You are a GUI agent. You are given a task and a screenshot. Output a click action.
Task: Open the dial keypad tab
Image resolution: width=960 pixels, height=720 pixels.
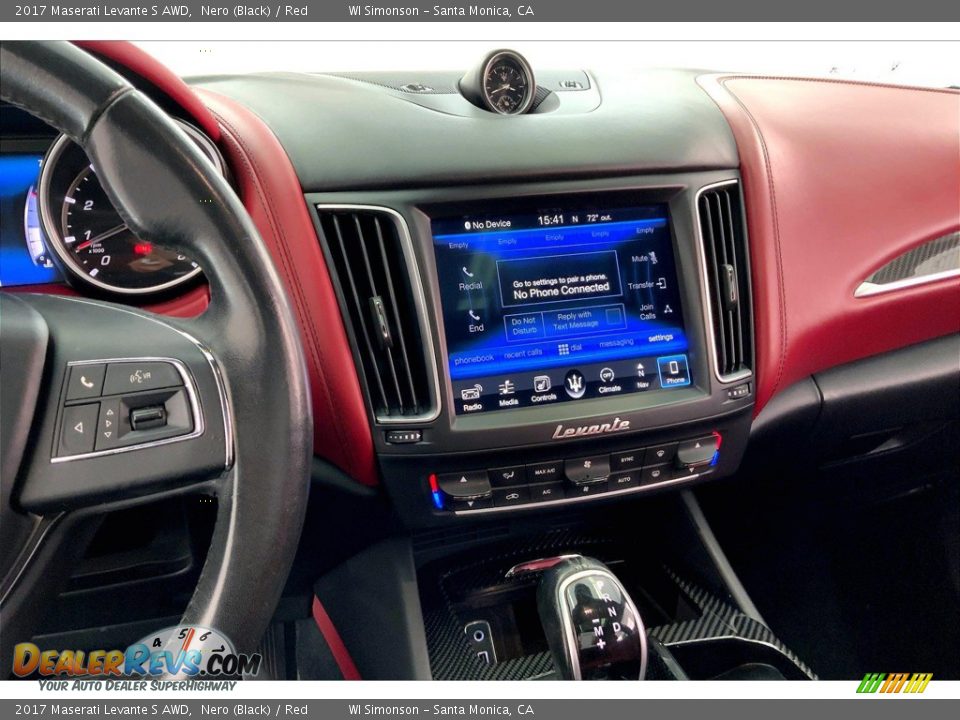tap(570, 348)
